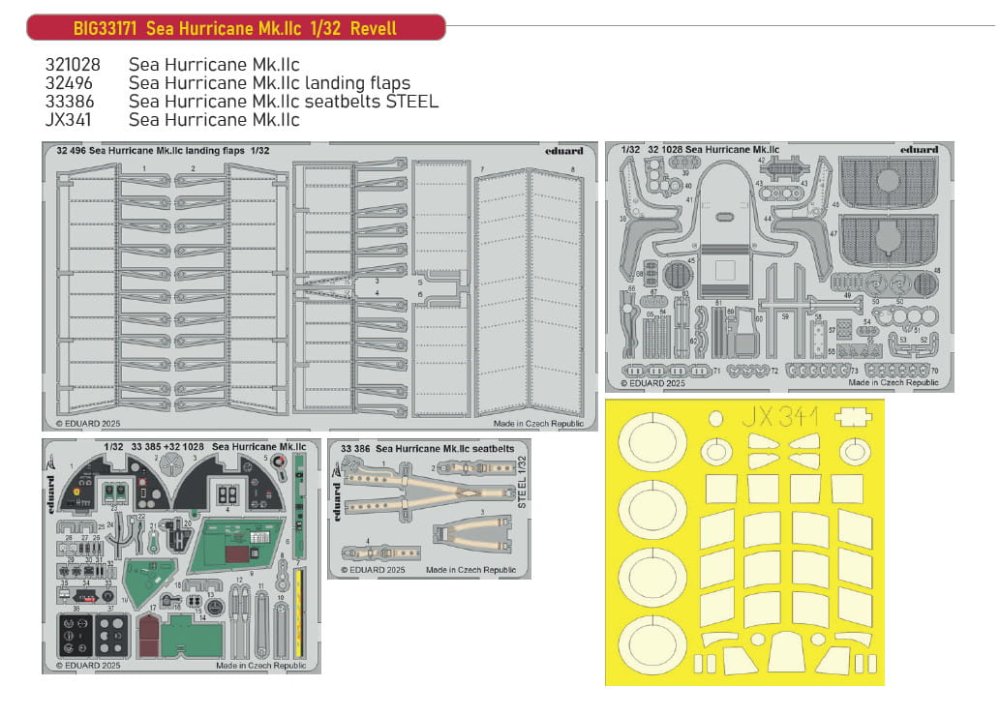Open the 32 496 landing flaps fret image
The width and height of the screenshot is (1000, 716).
(x=320, y=286)
